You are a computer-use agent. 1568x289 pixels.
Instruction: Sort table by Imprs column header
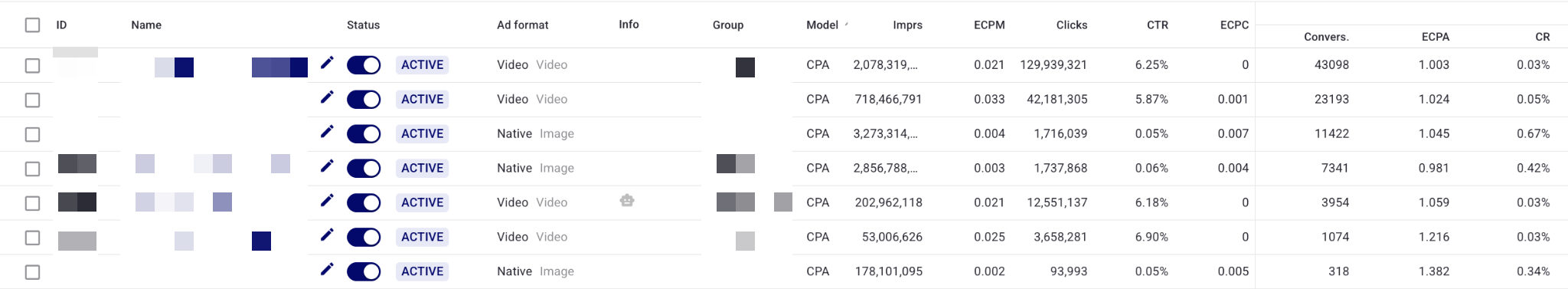[x=907, y=25]
